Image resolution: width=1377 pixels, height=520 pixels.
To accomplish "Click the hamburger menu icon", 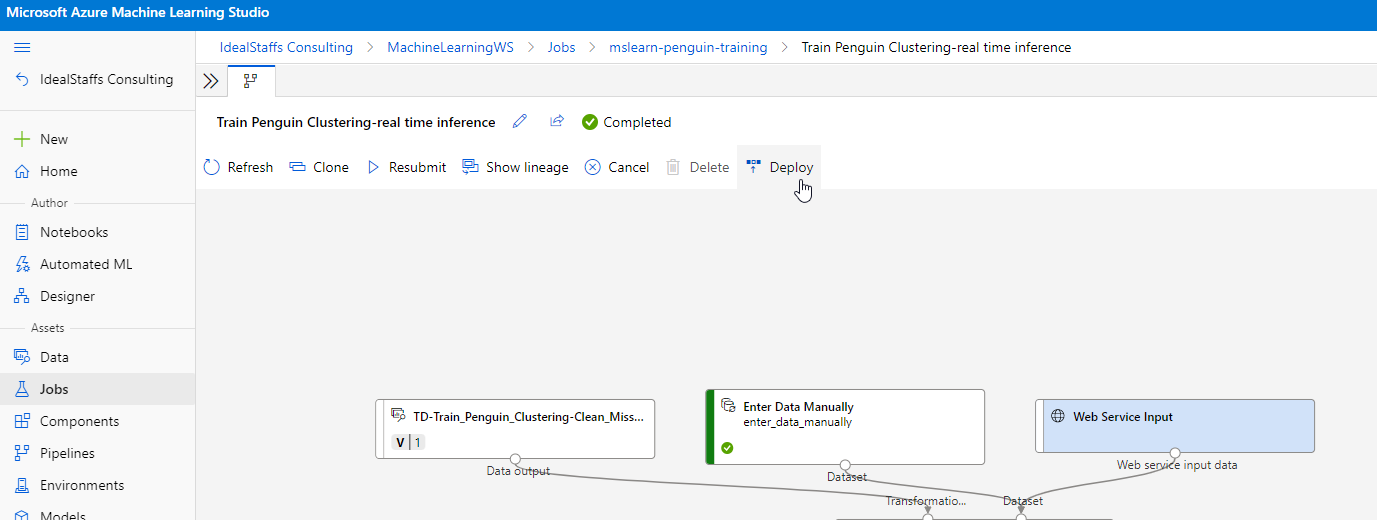I will click(22, 47).
